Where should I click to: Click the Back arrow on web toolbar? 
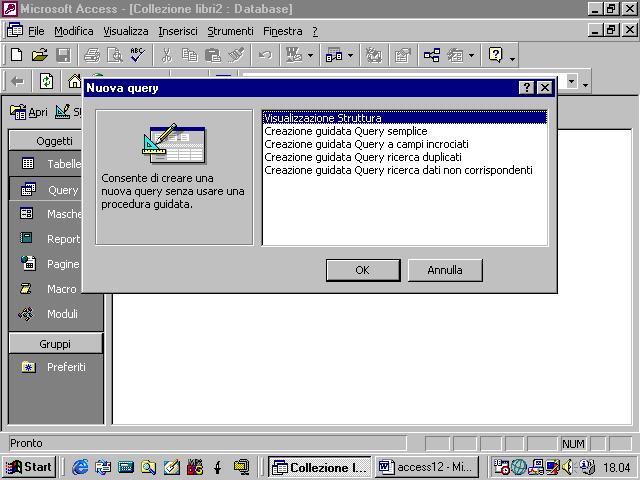pos(18,81)
